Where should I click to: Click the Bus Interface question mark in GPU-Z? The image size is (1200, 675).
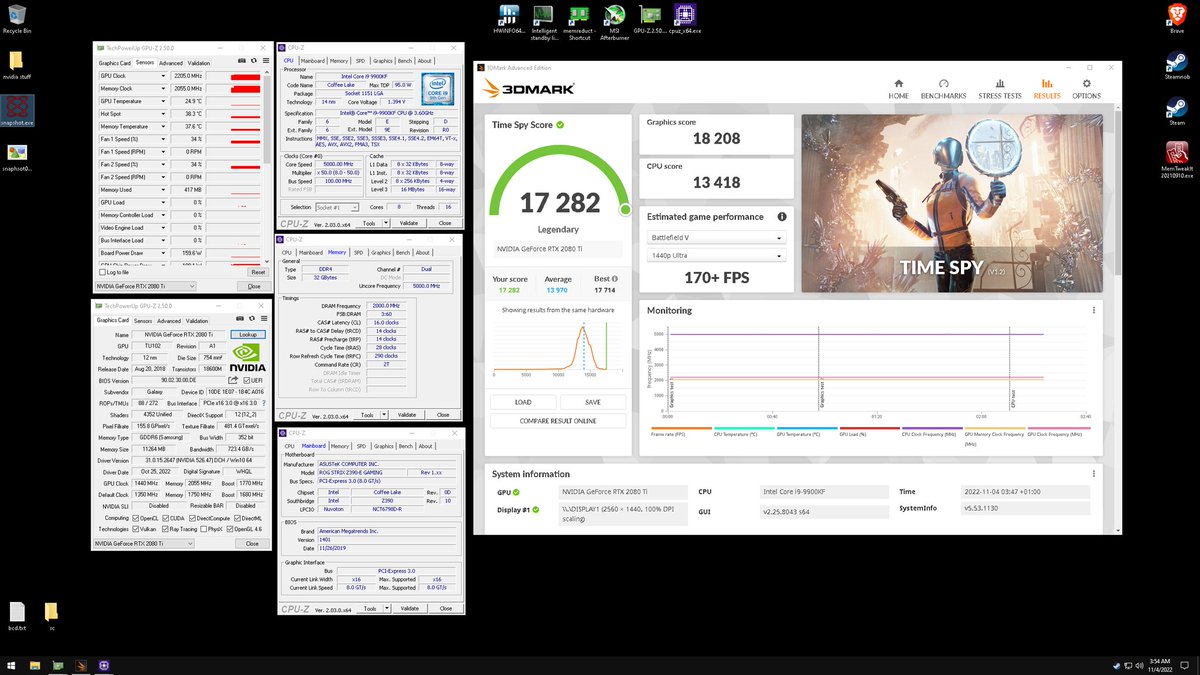[x=262, y=402]
